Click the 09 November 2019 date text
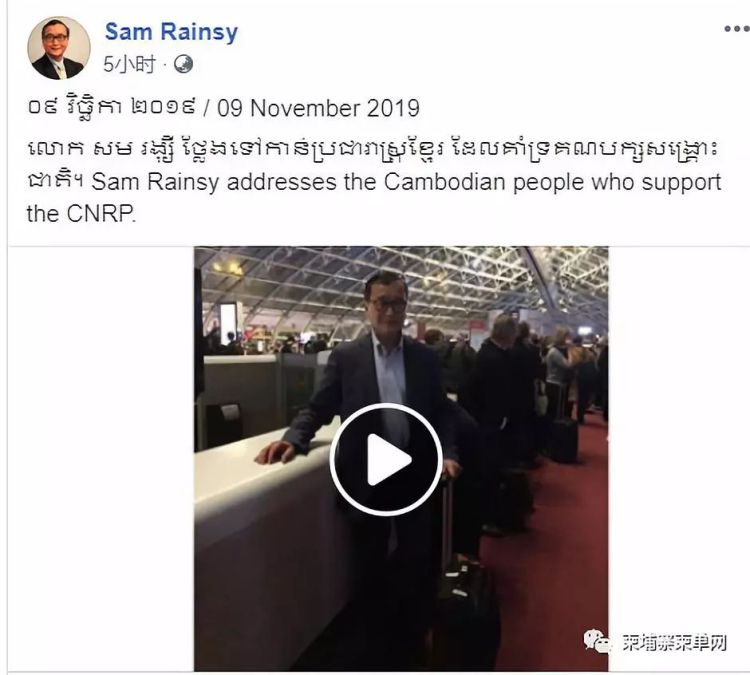The height and width of the screenshot is (675, 750). pos(319,108)
